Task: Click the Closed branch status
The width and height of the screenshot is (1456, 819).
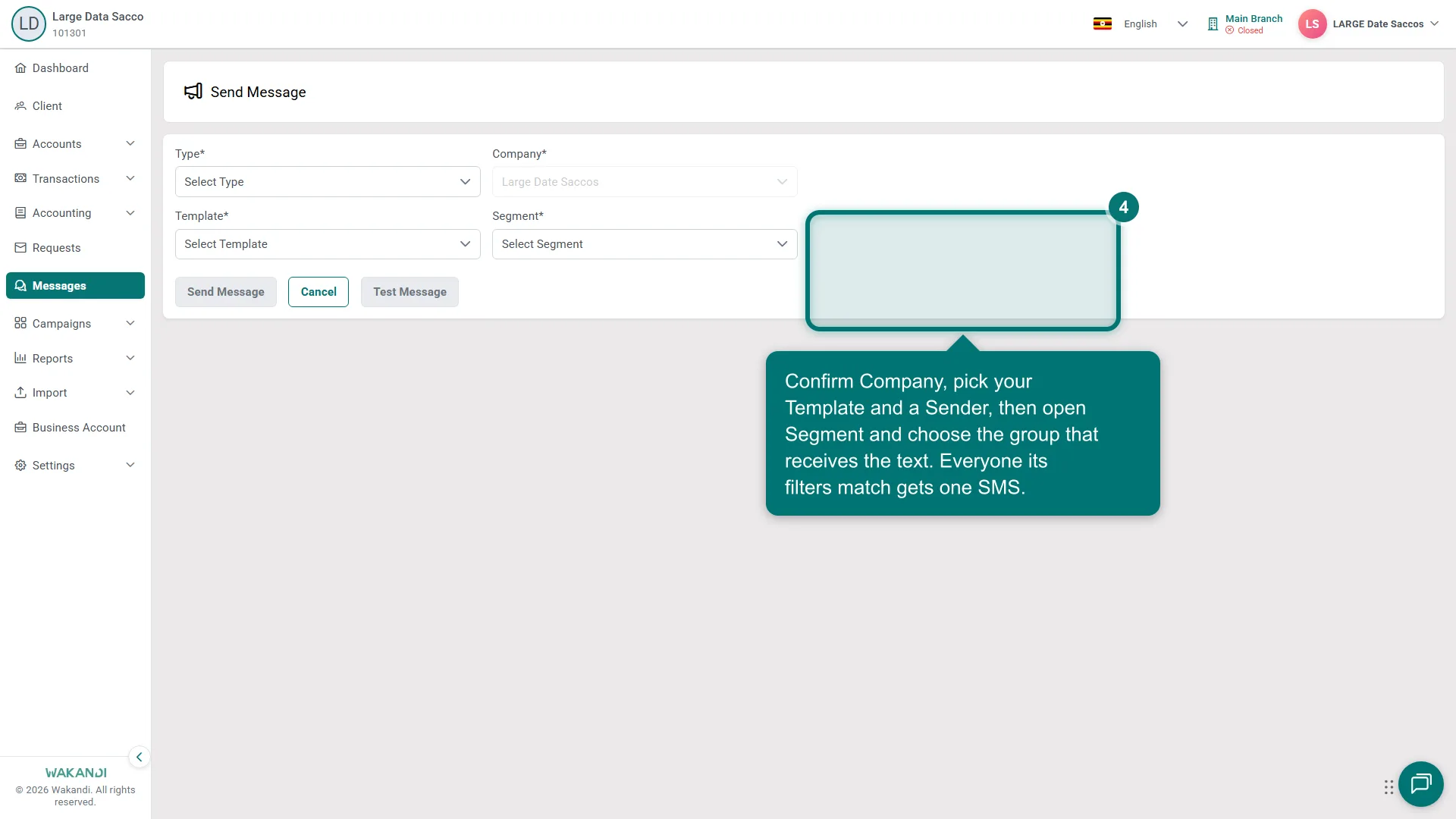Action: click(x=1244, y=31)
